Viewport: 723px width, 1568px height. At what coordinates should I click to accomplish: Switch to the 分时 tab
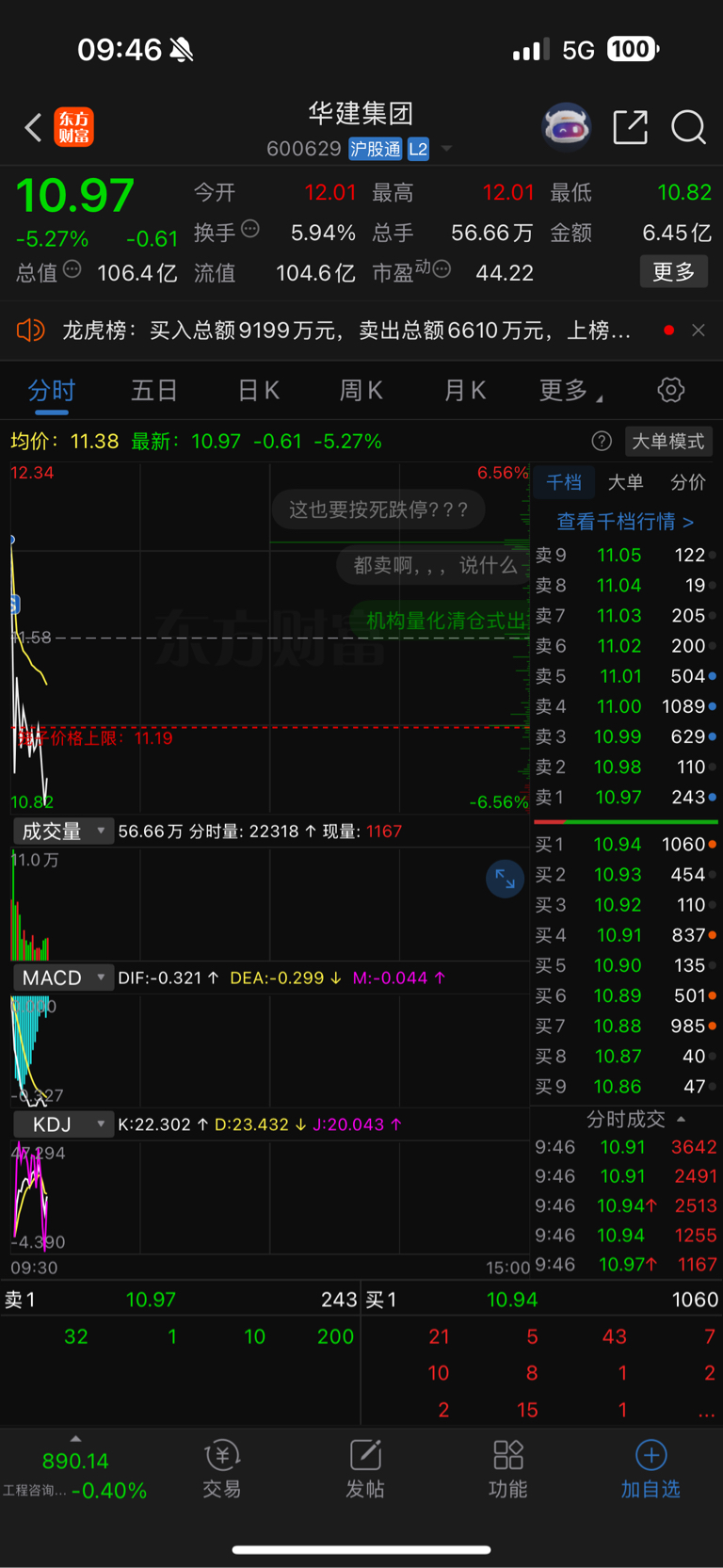pos(51,390)
